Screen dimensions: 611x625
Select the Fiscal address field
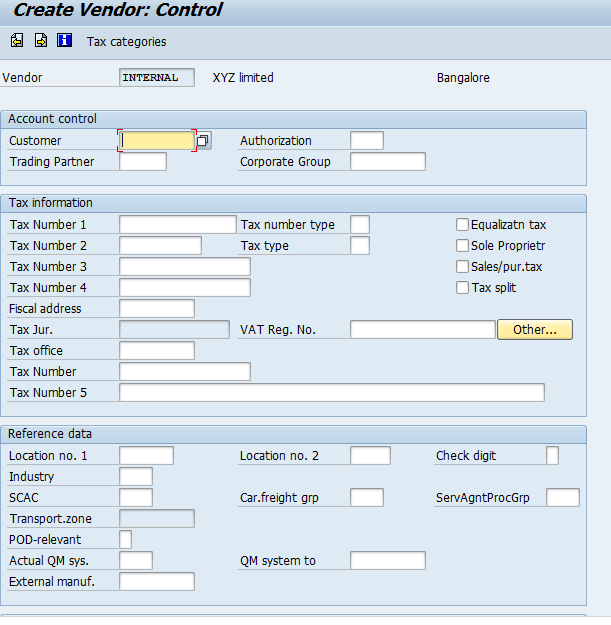(157, 309)
